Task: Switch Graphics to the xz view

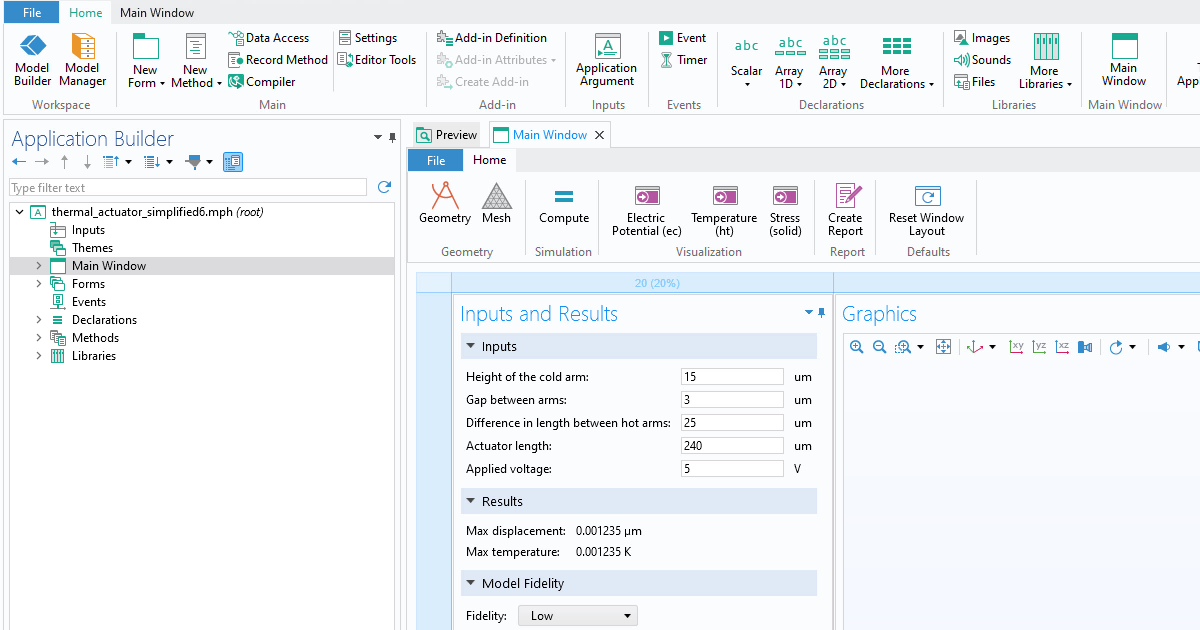Action: point(1062,347)
